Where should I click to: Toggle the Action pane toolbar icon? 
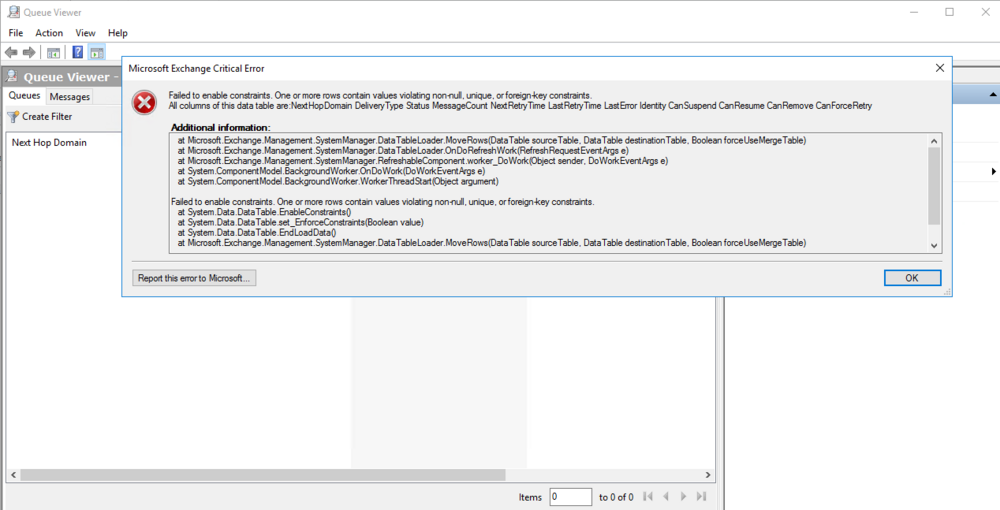[97, 52]
